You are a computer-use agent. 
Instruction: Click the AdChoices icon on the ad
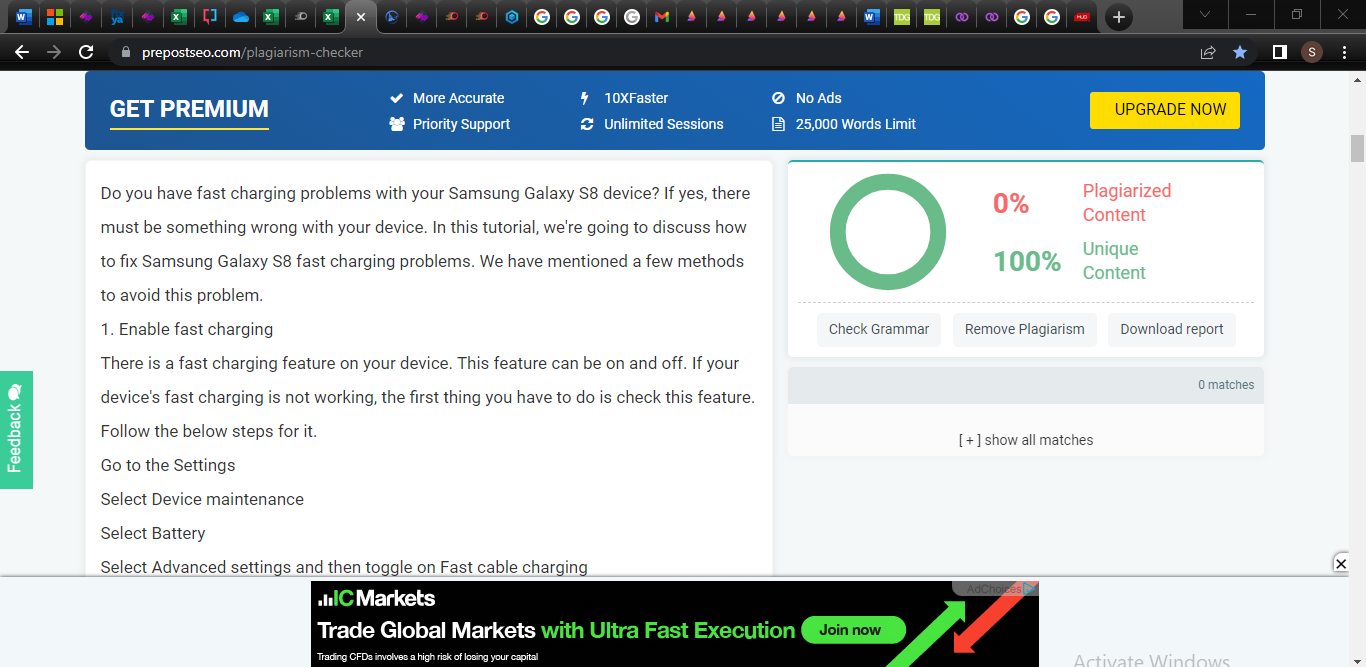click(x=1030, y=589)
